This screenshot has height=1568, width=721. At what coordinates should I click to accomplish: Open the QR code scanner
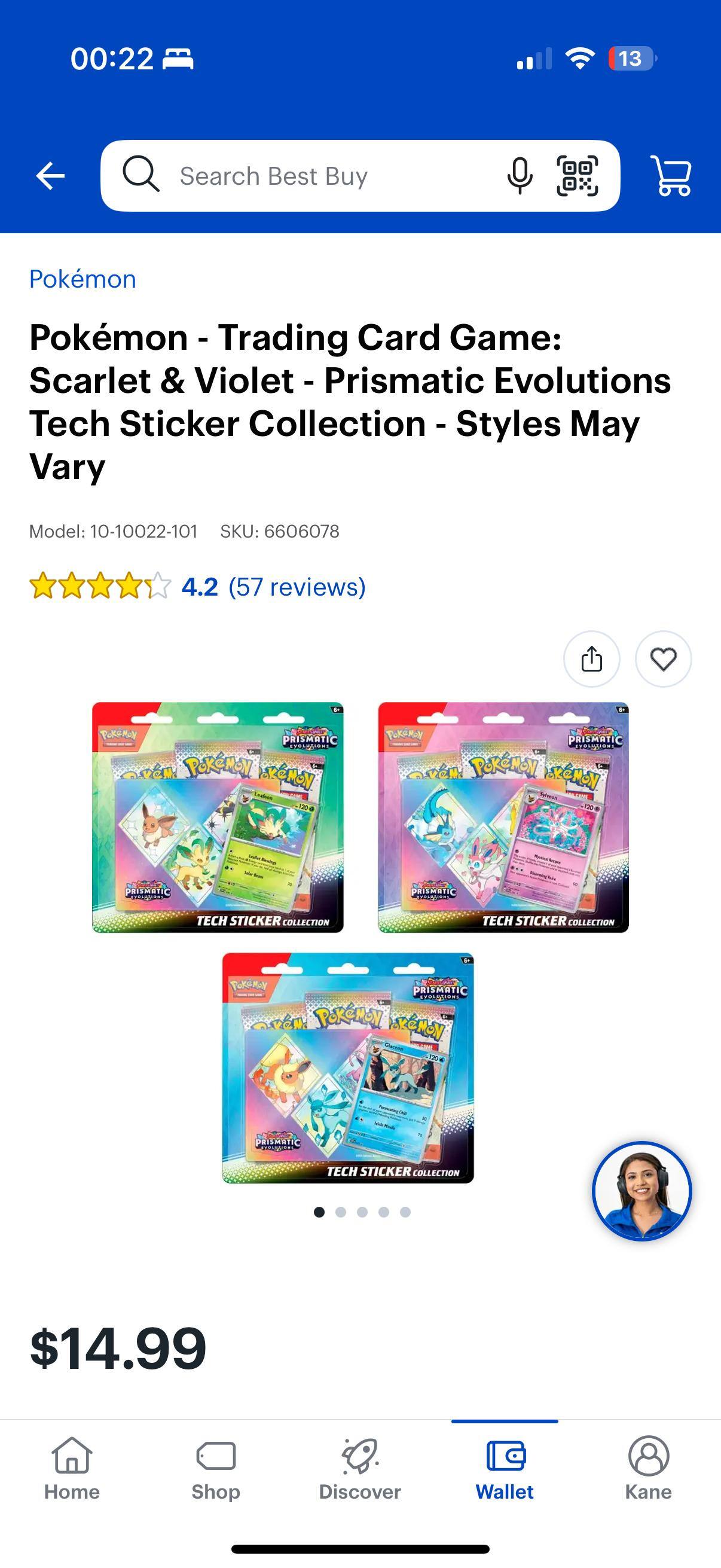pos(577,176)
